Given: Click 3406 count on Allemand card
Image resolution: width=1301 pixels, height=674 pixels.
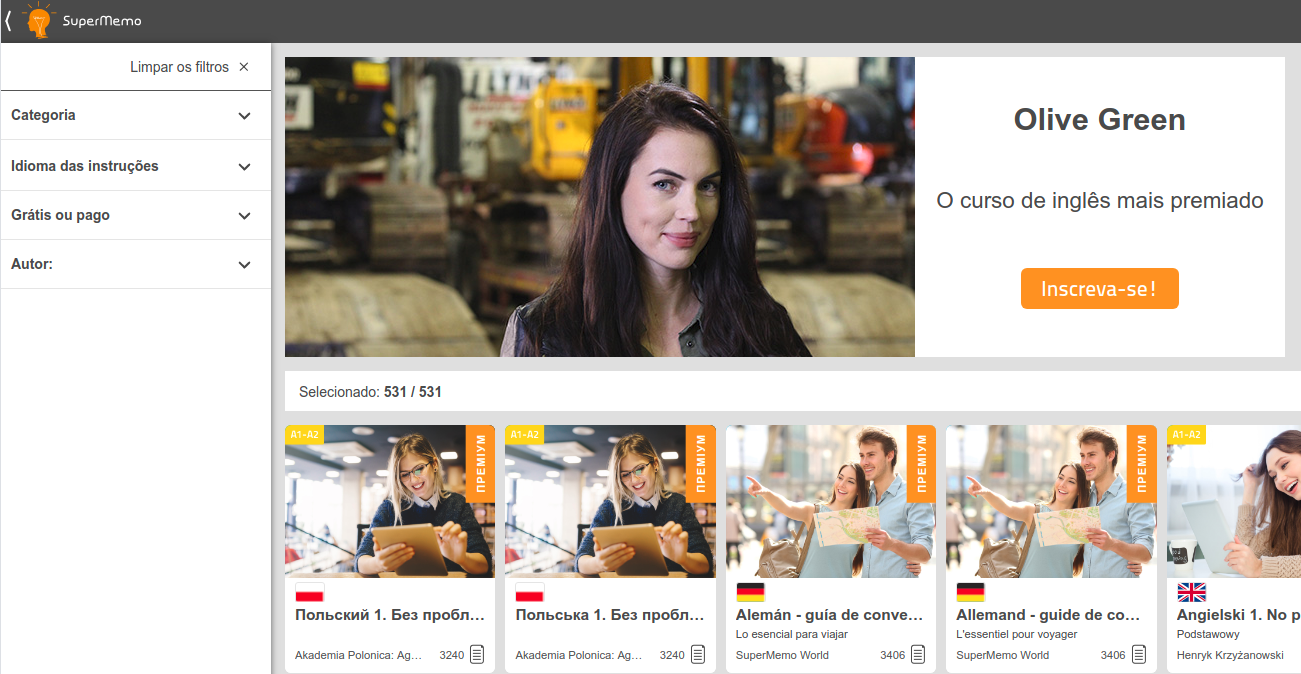Looking at the screenshot, I should pos(1113,656).
